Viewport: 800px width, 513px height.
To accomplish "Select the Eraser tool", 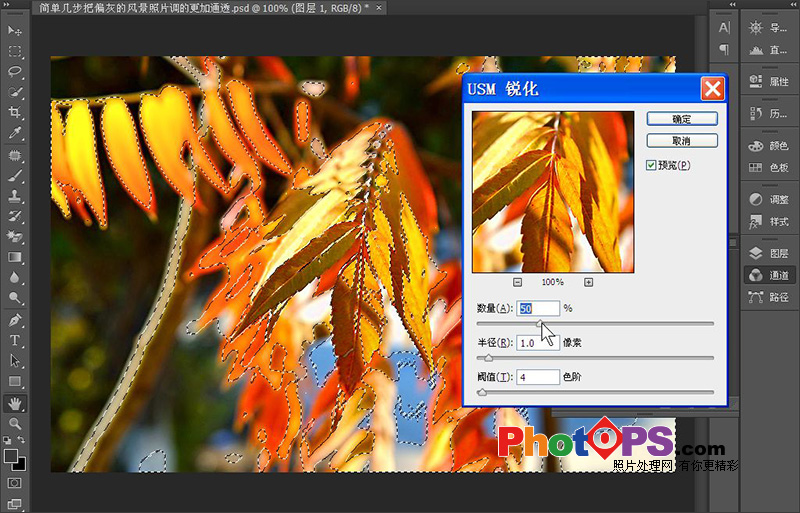I will (x=14, y=237).
